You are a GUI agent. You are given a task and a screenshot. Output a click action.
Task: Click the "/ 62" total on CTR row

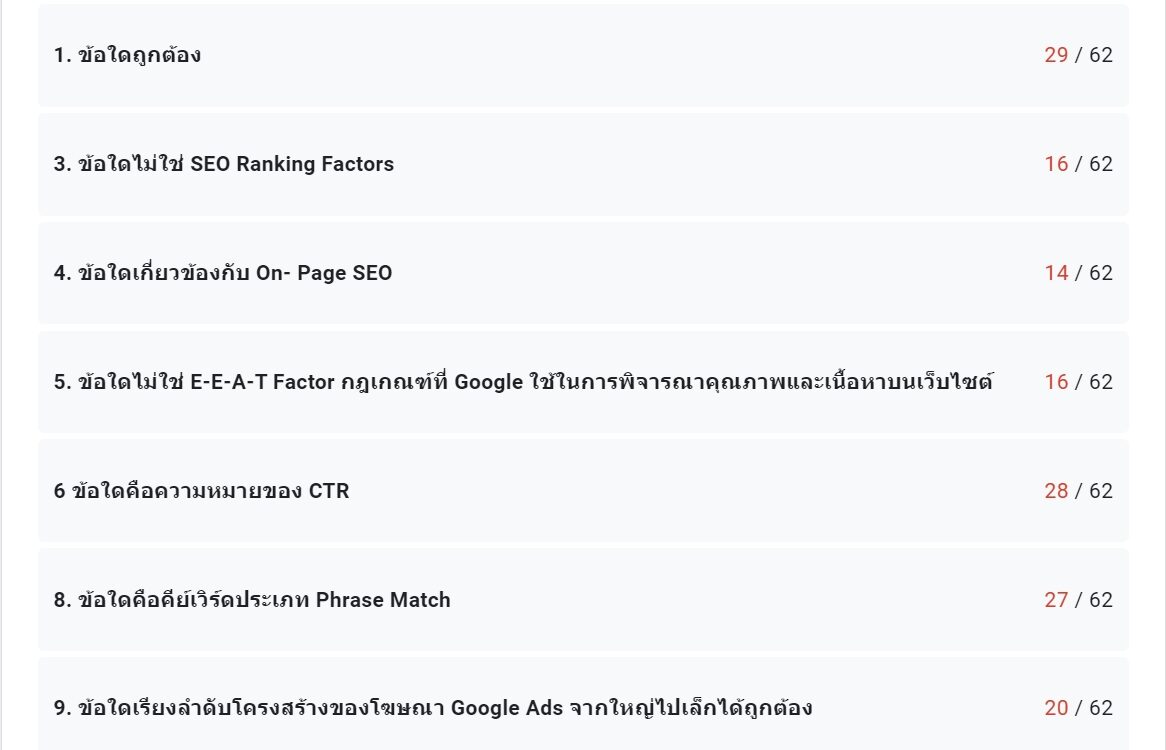point(1094,491)
